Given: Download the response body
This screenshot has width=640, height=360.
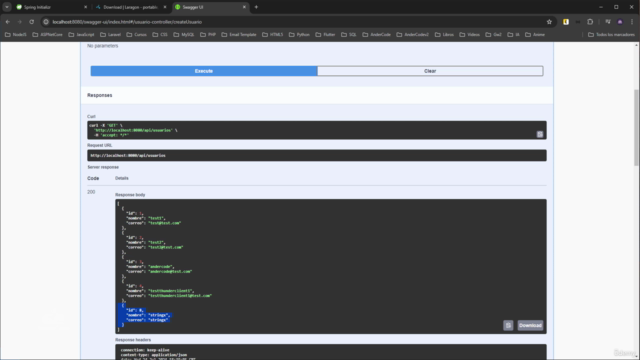Looking at the screenshot, I should click(530, 325).
